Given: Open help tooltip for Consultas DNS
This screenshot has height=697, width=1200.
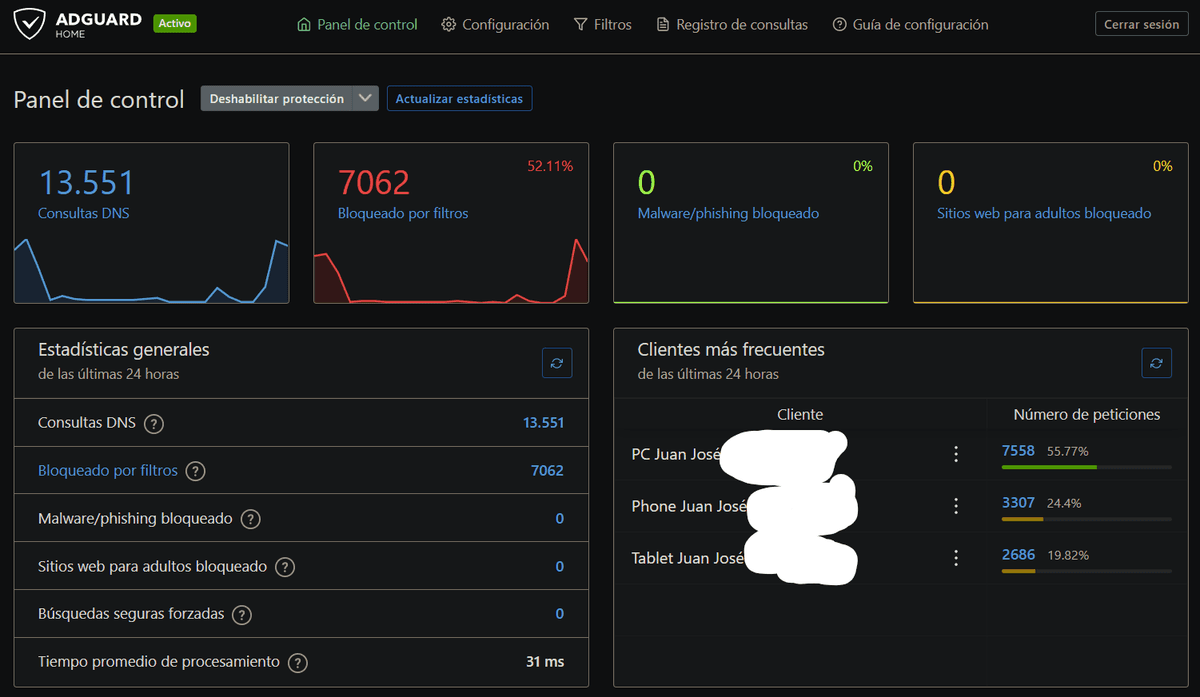Looking at the screenshot, I should coord(154,423).
